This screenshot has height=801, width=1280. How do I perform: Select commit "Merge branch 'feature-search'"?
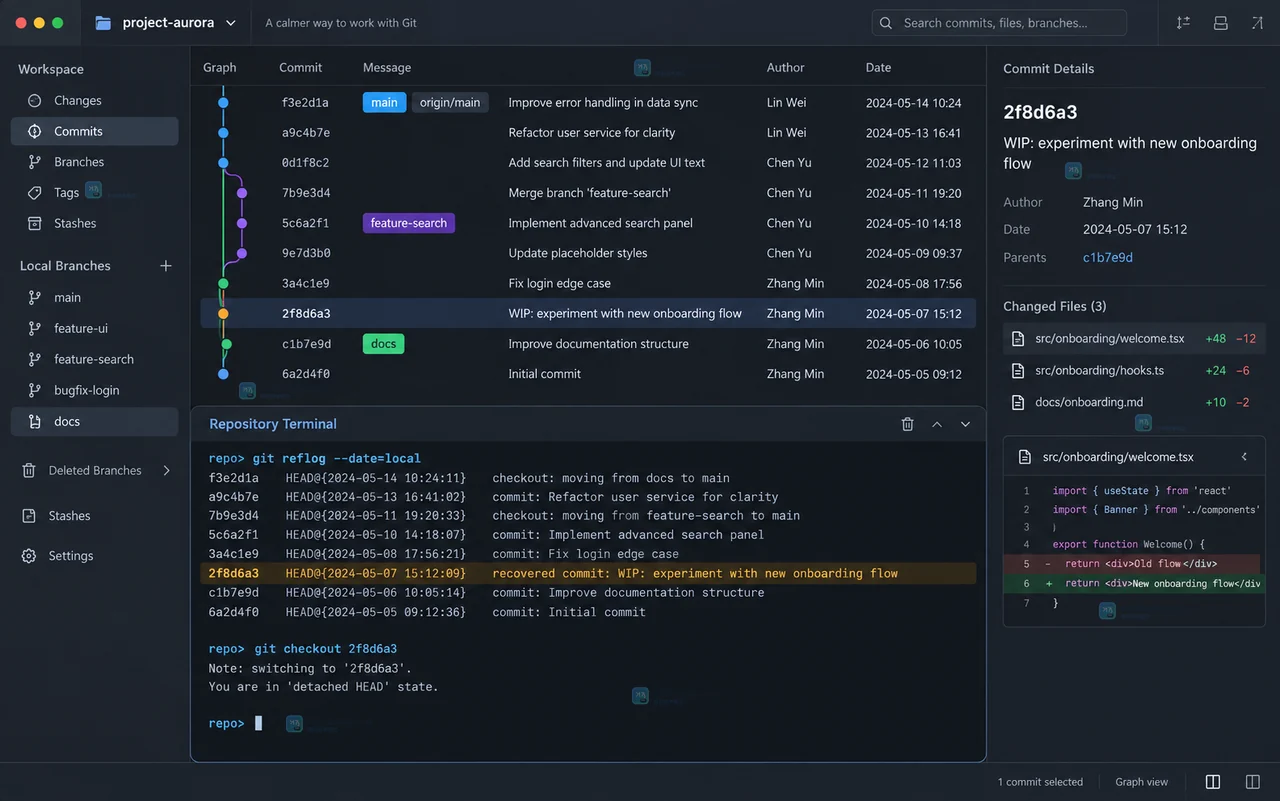pyautogui.click(x=588, y=193)
